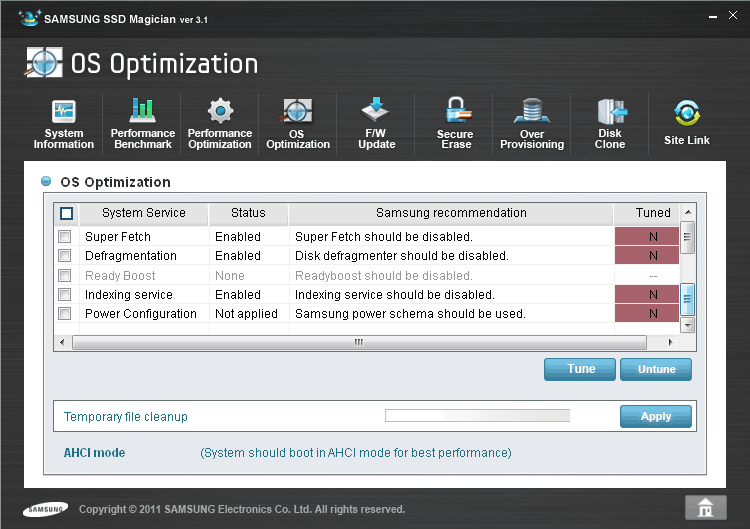Click 'Disk defragmenter should be disabled.' text

coord(401,256)
